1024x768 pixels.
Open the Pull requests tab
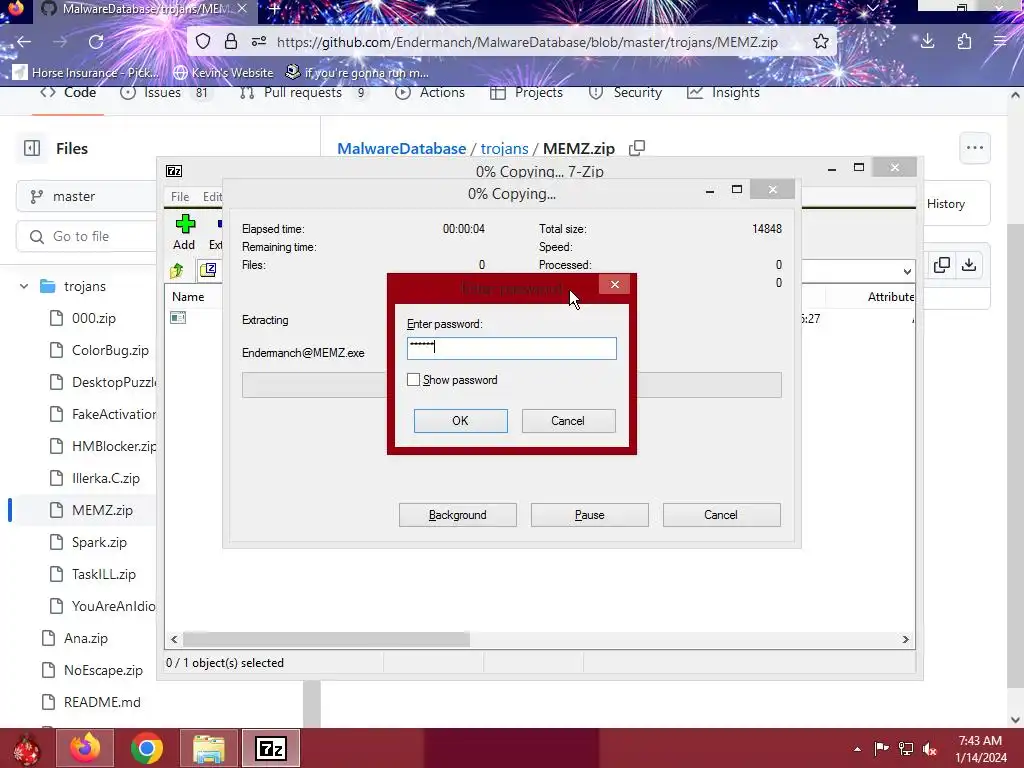click(303, 93)
